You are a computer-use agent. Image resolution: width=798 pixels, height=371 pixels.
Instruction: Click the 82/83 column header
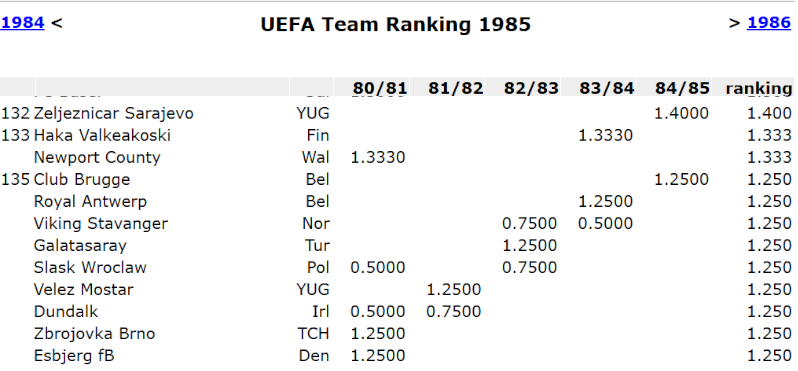531,88
